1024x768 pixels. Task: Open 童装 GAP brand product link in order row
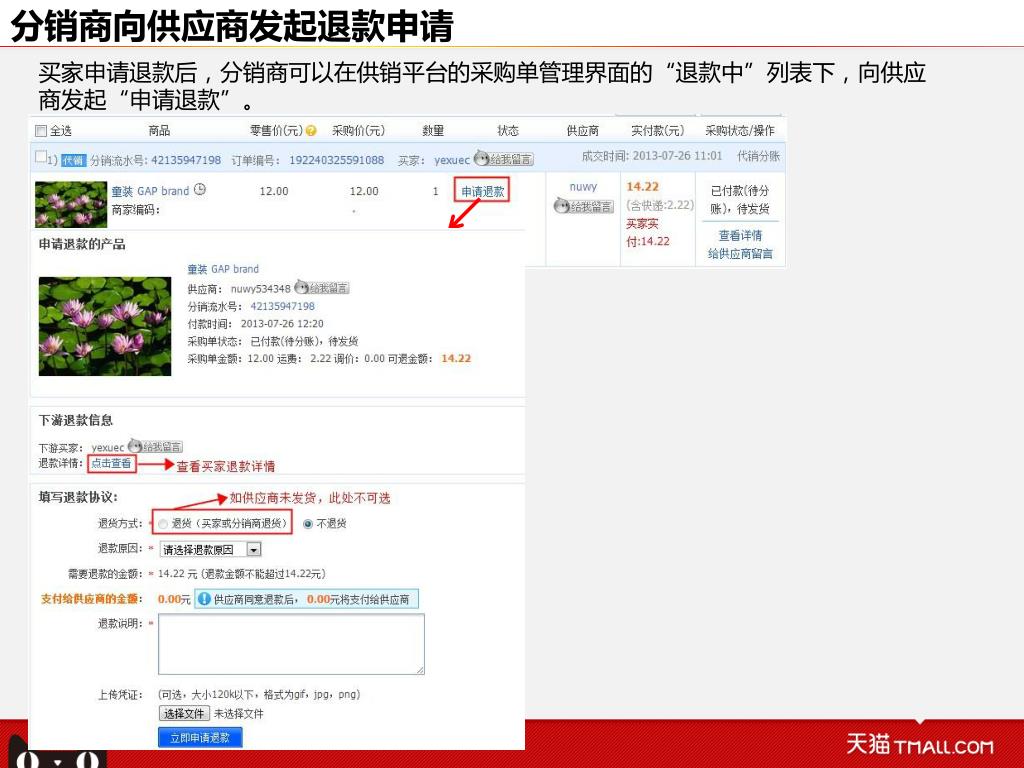point(150,191)
